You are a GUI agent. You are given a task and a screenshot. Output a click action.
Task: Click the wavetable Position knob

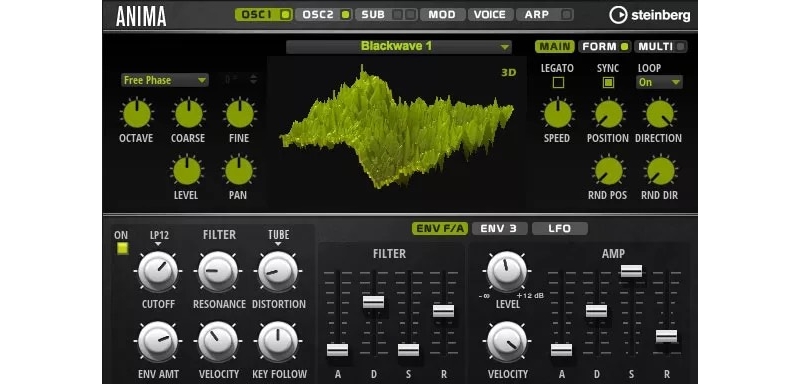click(x=608, y=114)
